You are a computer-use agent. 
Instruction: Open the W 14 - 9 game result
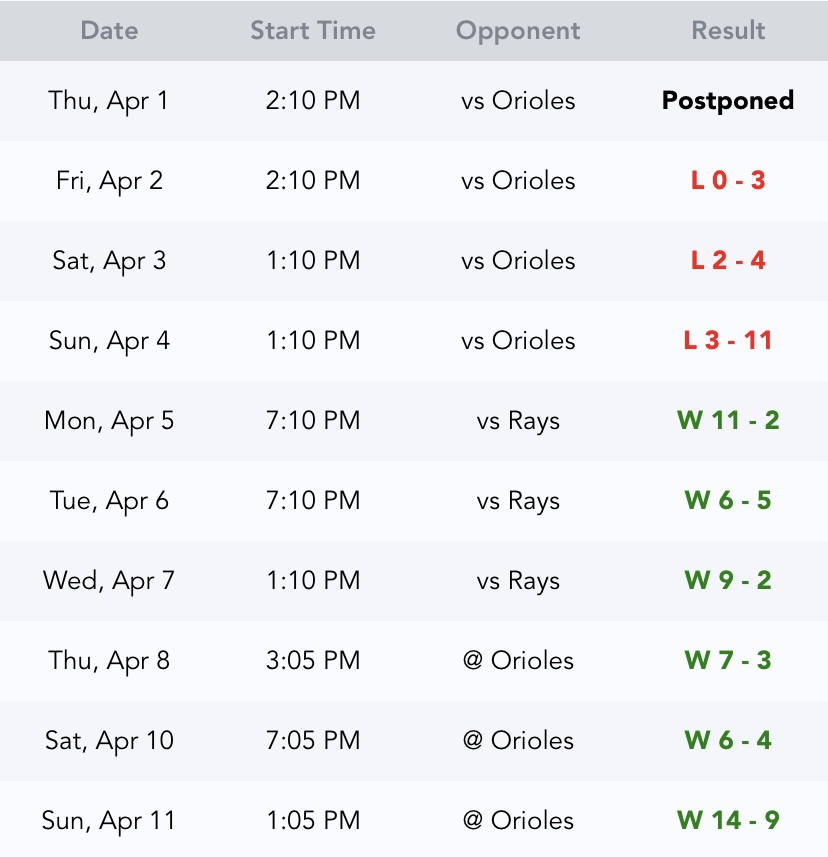728,820
